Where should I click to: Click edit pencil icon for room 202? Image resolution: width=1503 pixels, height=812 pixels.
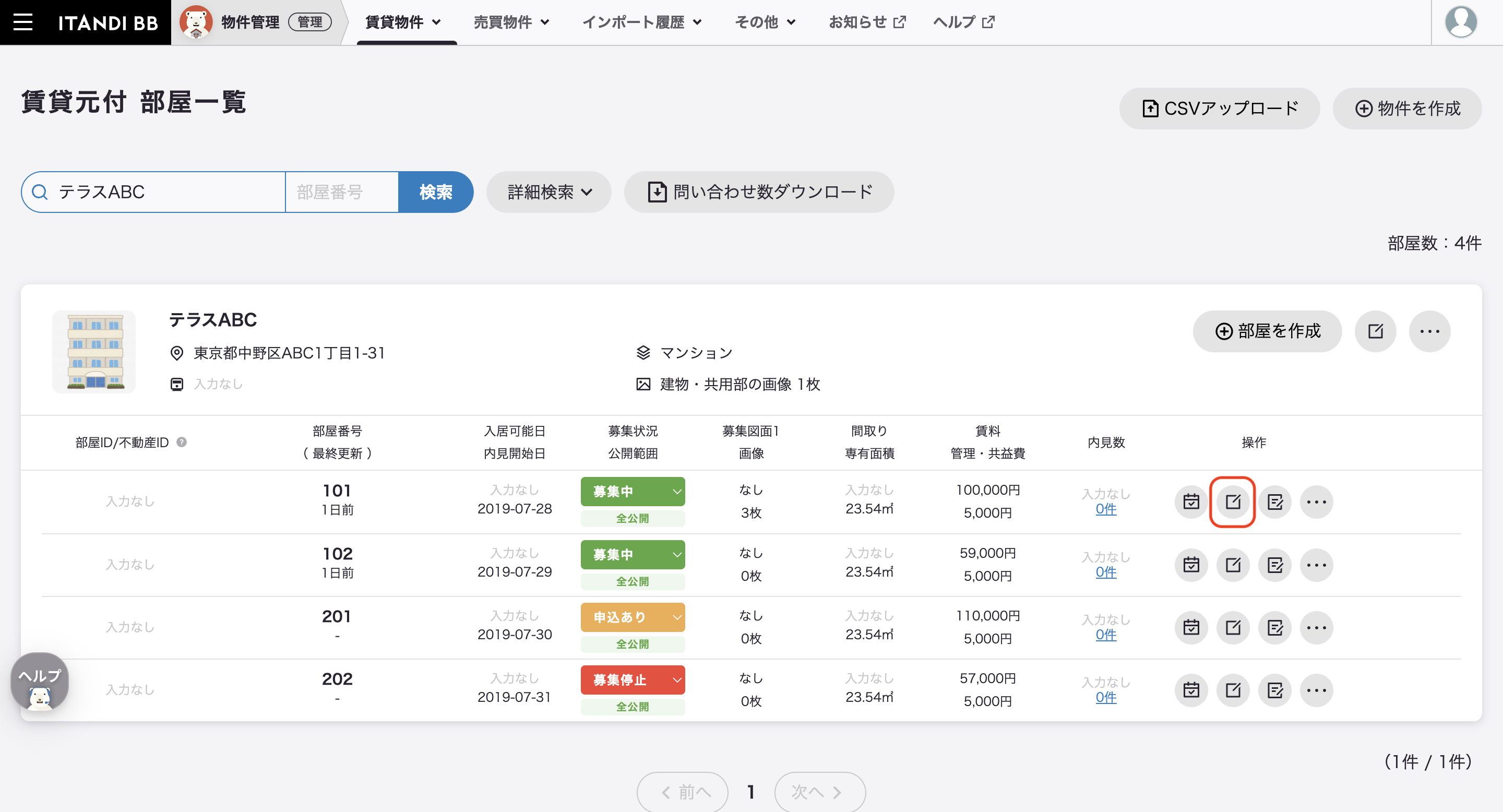click(x=1233, y=690)
